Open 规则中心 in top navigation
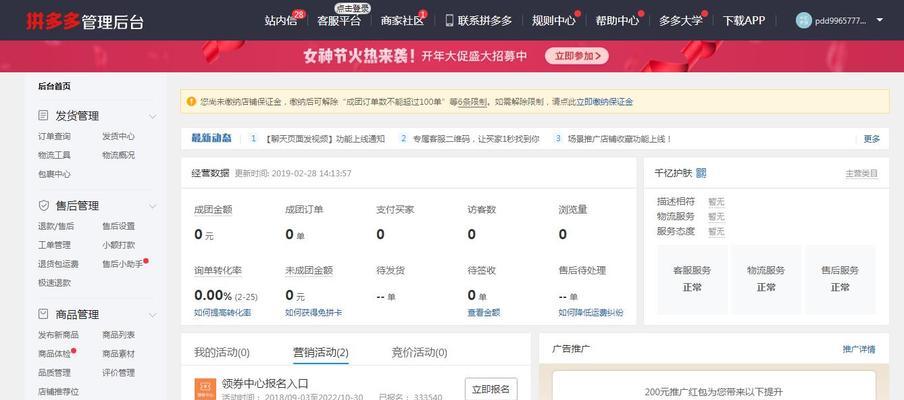 pos(553,20)
